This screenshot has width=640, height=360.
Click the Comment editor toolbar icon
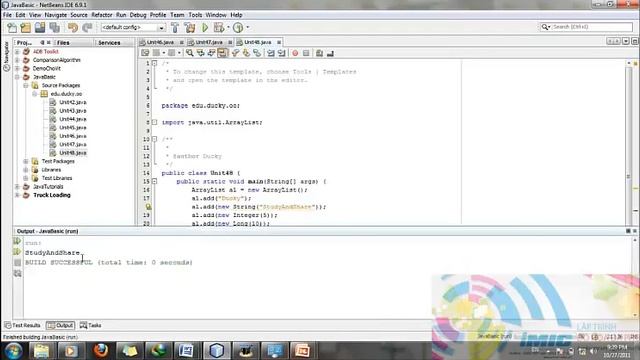tap(319, 53)
